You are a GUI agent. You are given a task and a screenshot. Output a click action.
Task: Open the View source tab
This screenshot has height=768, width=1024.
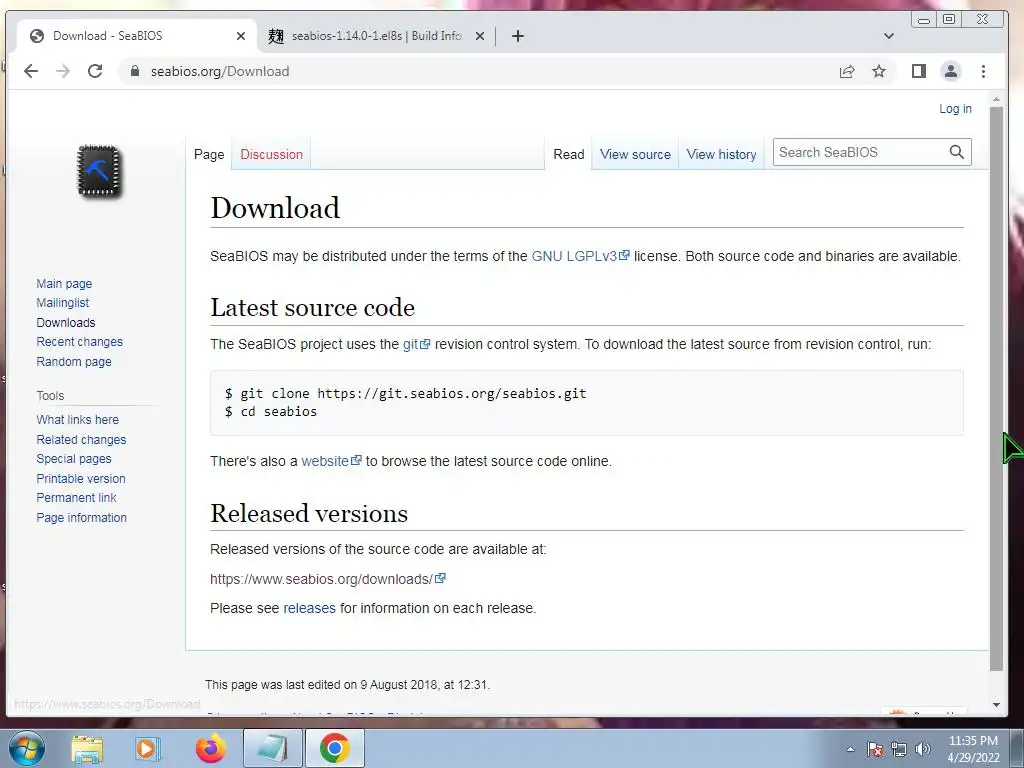coord(635,155)
